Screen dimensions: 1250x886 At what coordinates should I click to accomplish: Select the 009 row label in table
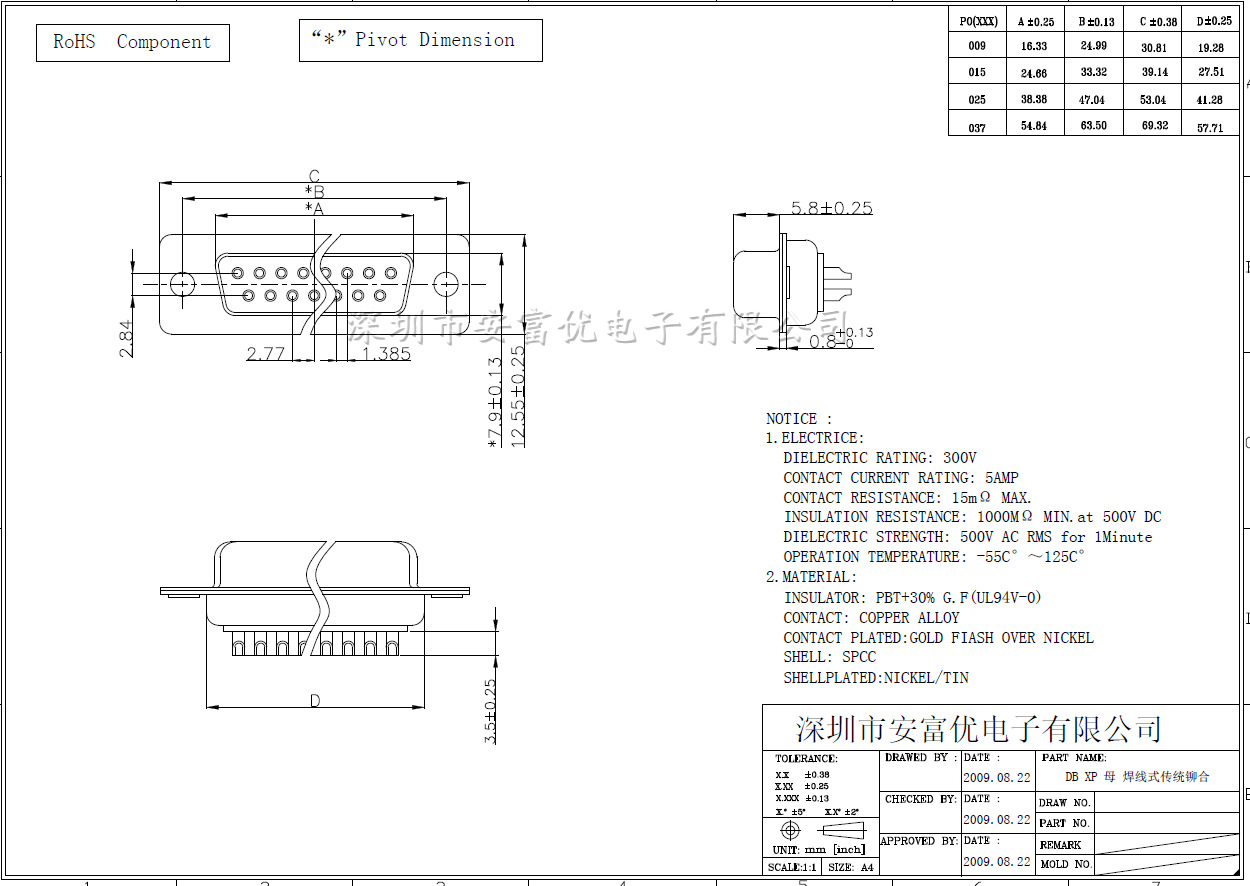click(977, 46)
